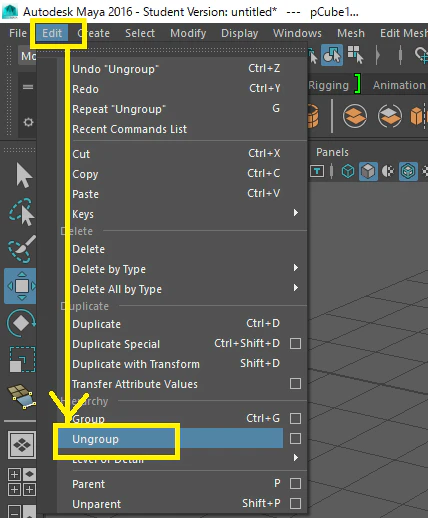
Task: Open the Windows menu
Action: click(x=297, y=33)
